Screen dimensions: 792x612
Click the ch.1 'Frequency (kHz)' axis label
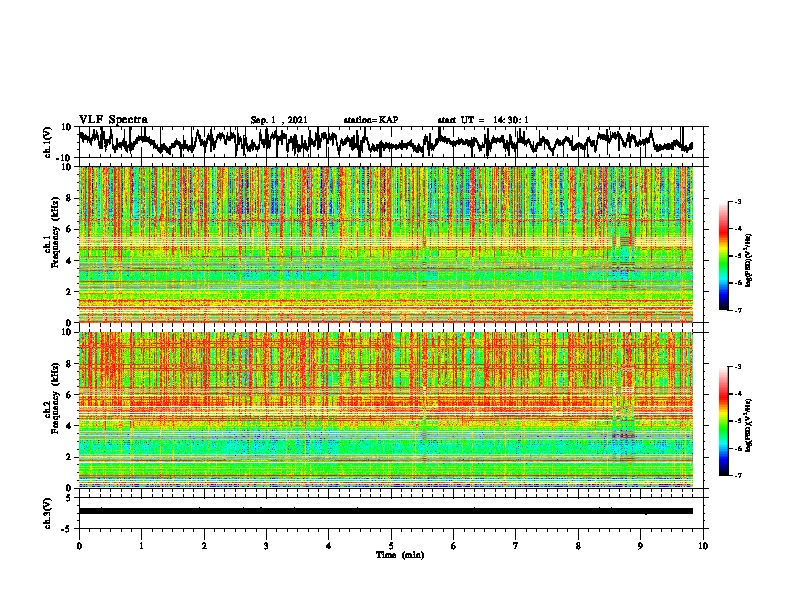pyautogui.click(x=55, y=232)
